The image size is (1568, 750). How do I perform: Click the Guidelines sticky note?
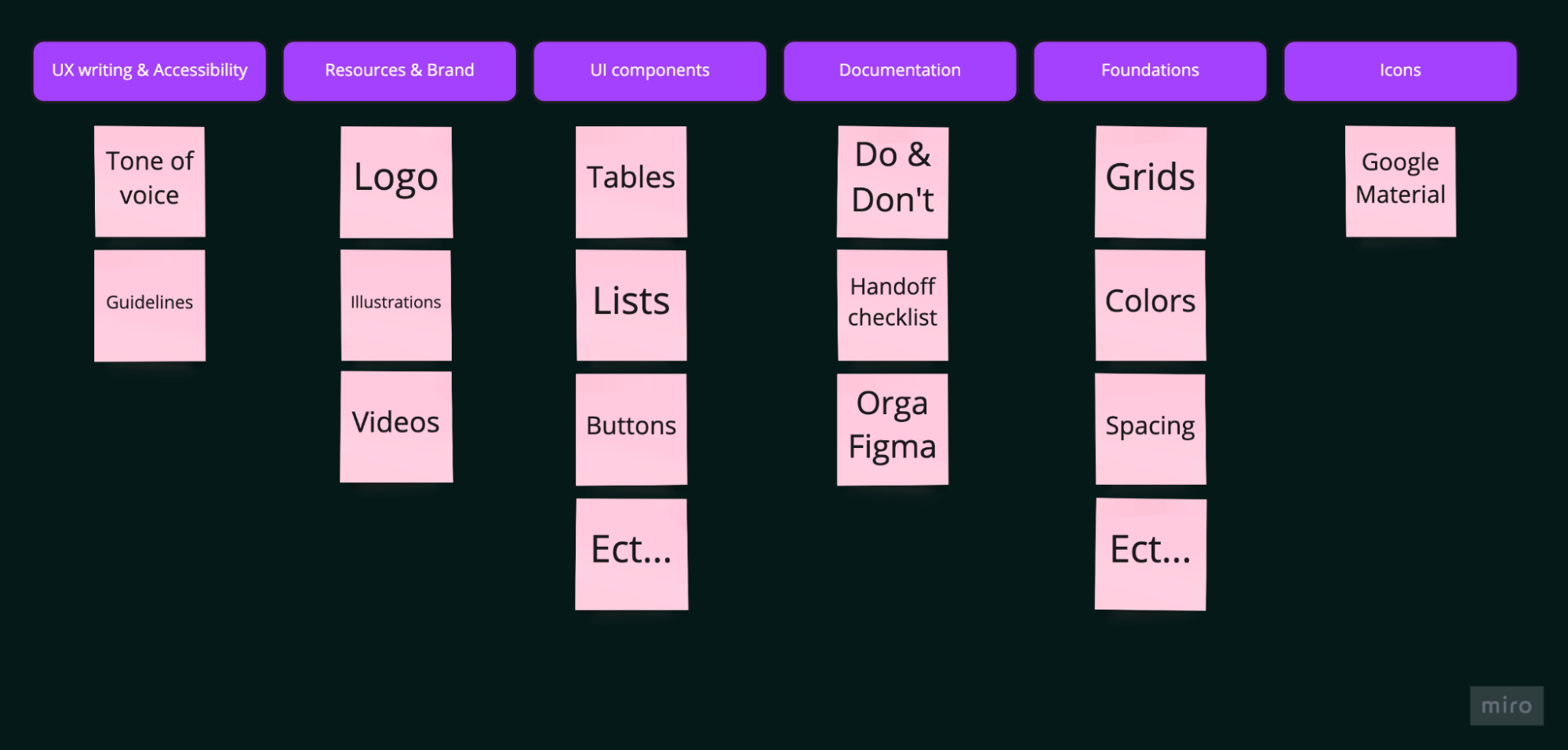pyautogui.click(x=150, y=305)
